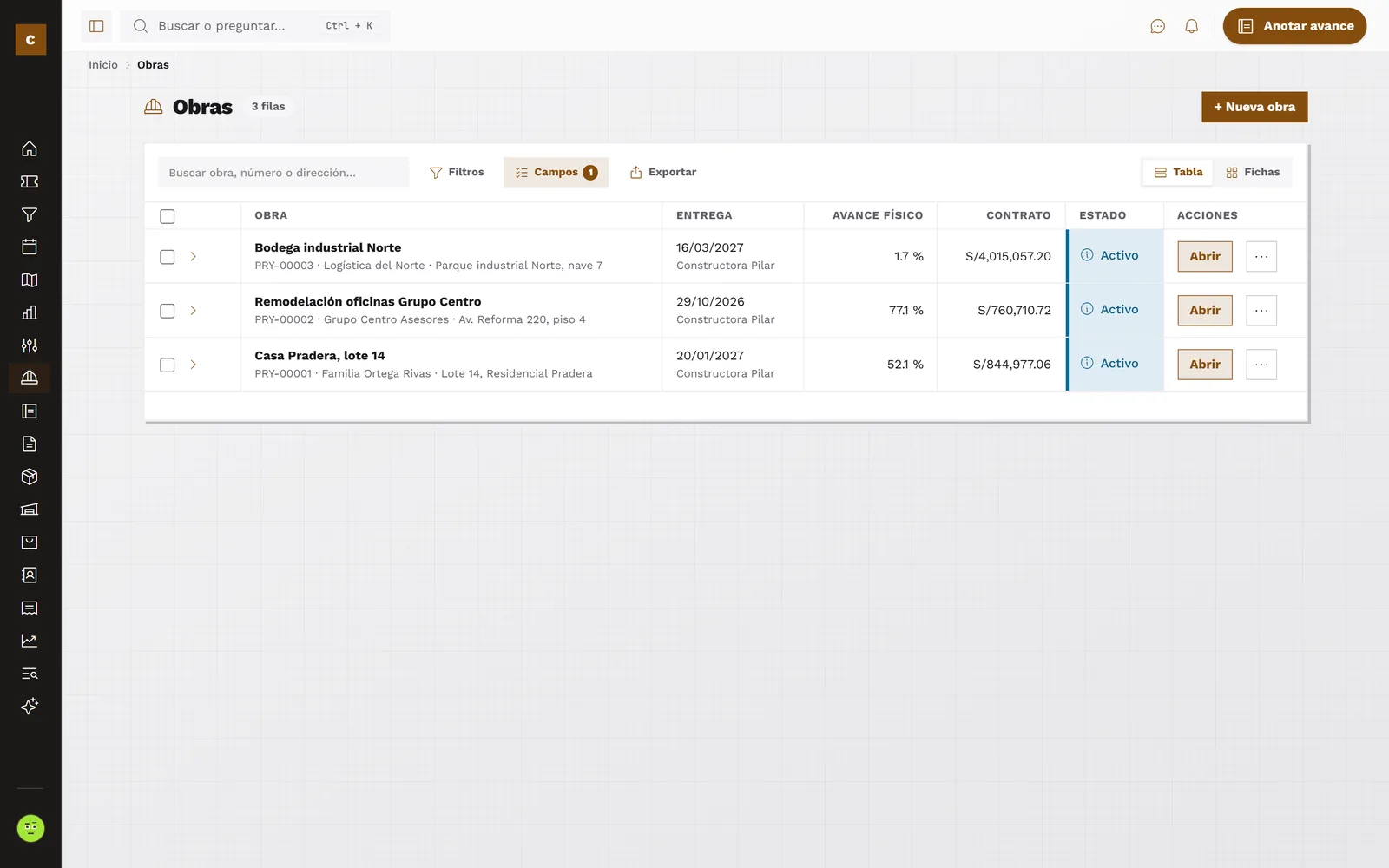Open the ticket icon in sidebar
1389x868 pixels.
pos(30,181)
